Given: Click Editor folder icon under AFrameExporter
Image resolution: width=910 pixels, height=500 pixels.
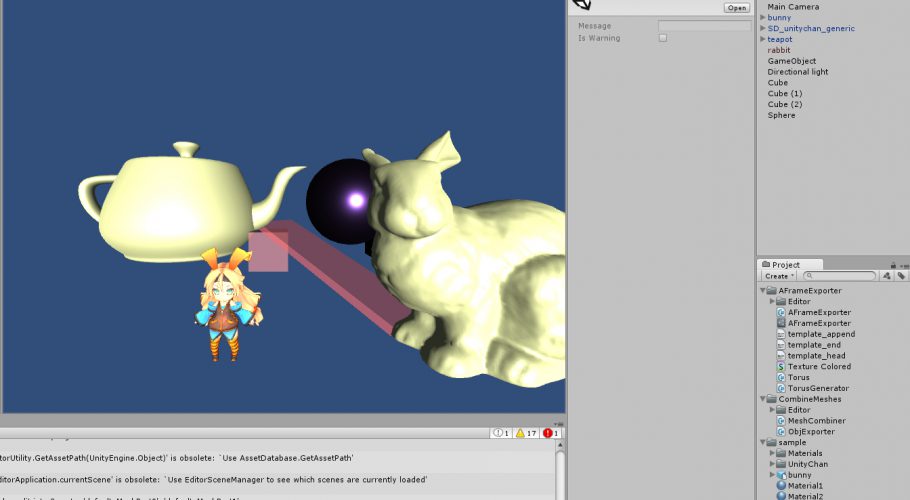Looking at the screenshot, I should [x=781, y=302].
